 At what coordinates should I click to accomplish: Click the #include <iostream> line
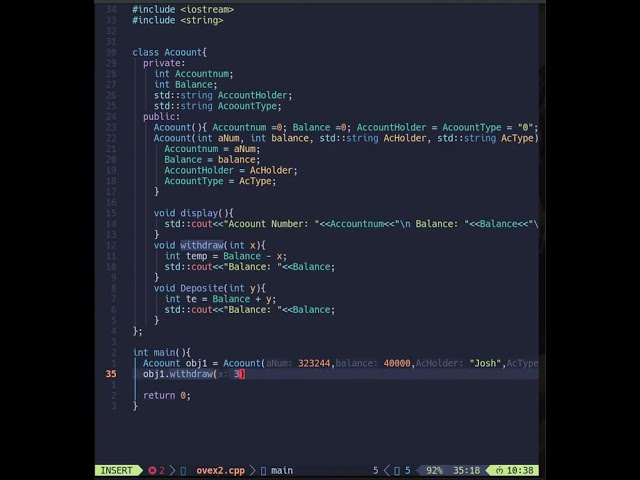click(x=183, y=9)
